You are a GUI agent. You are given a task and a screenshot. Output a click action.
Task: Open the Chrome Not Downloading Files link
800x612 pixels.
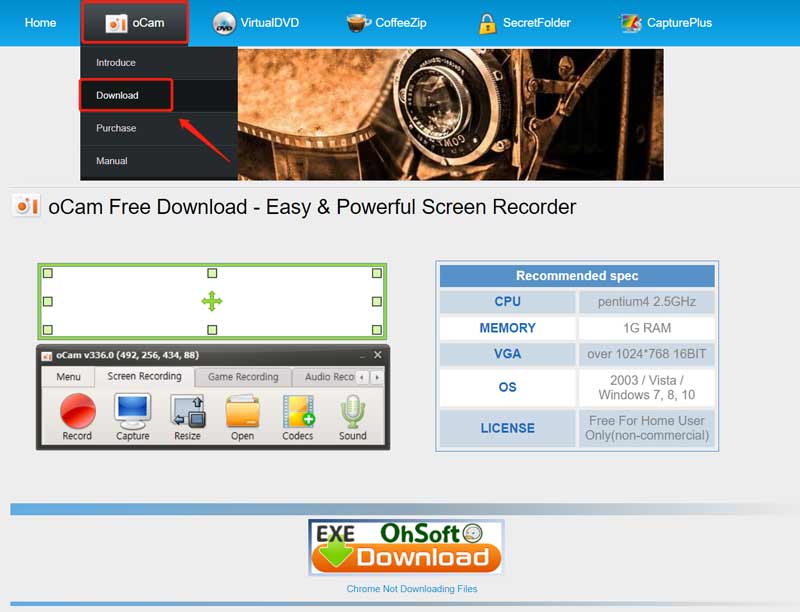tap(412, 589)
